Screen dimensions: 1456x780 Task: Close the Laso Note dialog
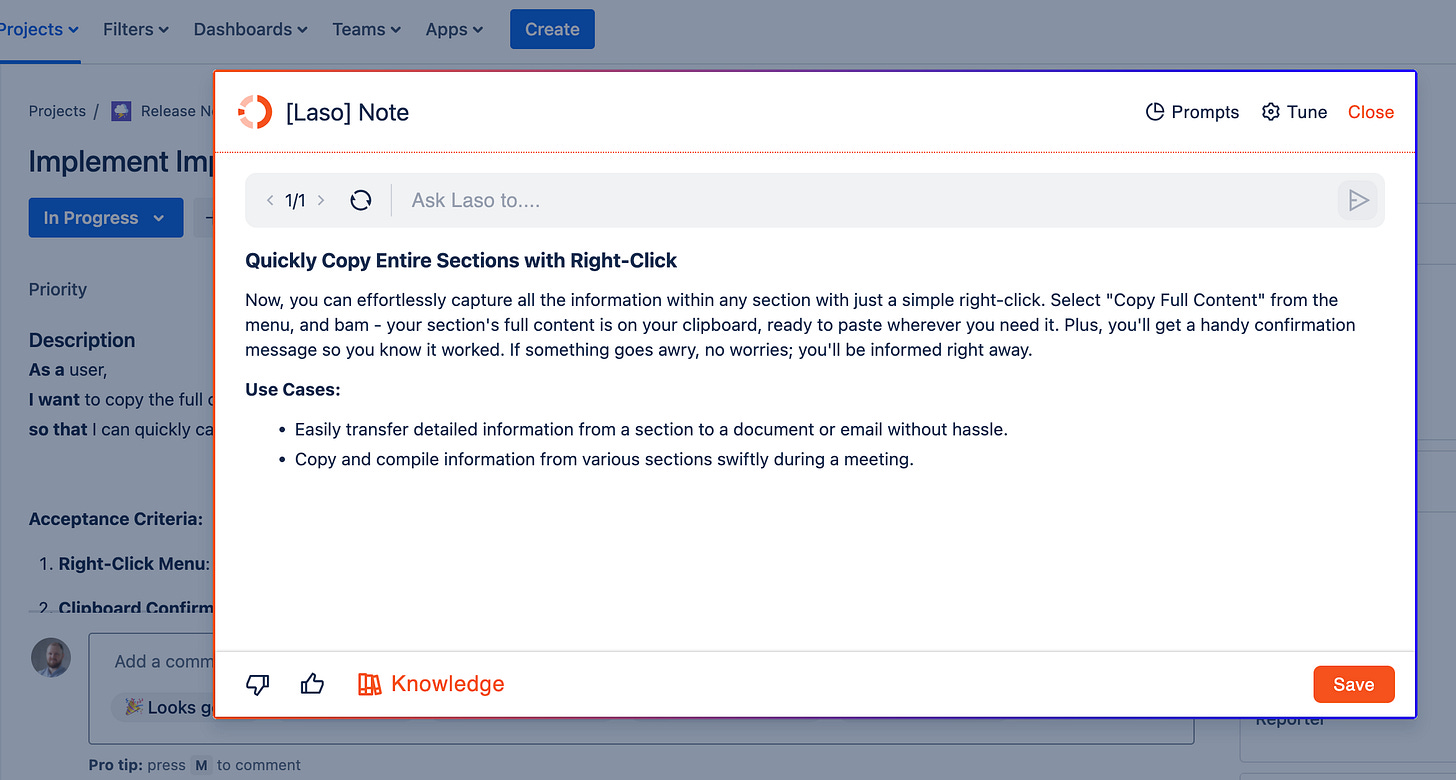[x=1370, y=112]
